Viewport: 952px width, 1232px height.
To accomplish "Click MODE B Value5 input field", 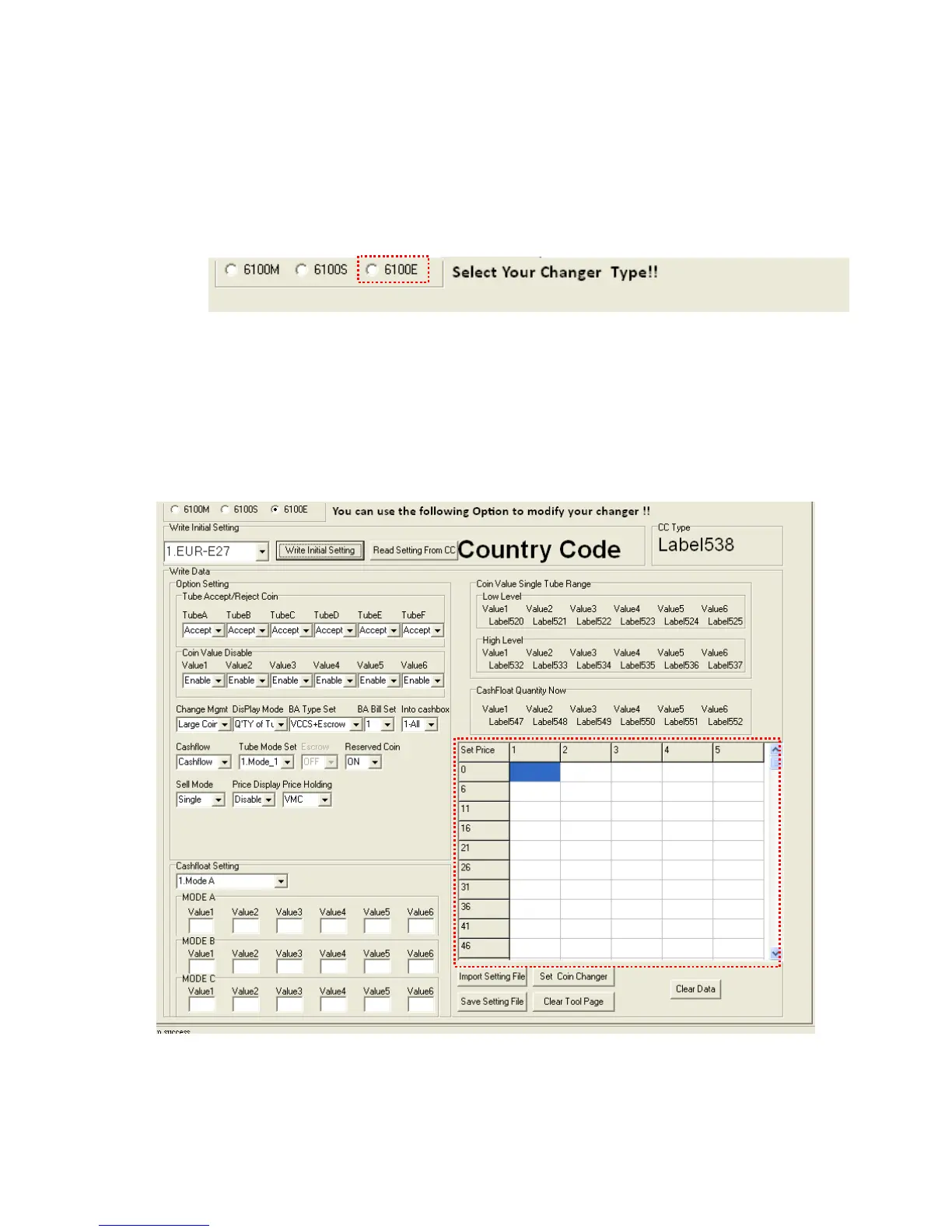I will coord(377,967).
